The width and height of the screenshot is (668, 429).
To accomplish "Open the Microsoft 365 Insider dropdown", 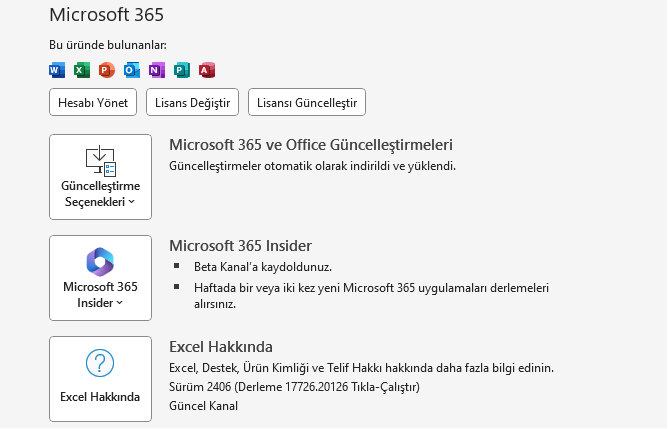I will pyautogui.click(x=101, y=278).
